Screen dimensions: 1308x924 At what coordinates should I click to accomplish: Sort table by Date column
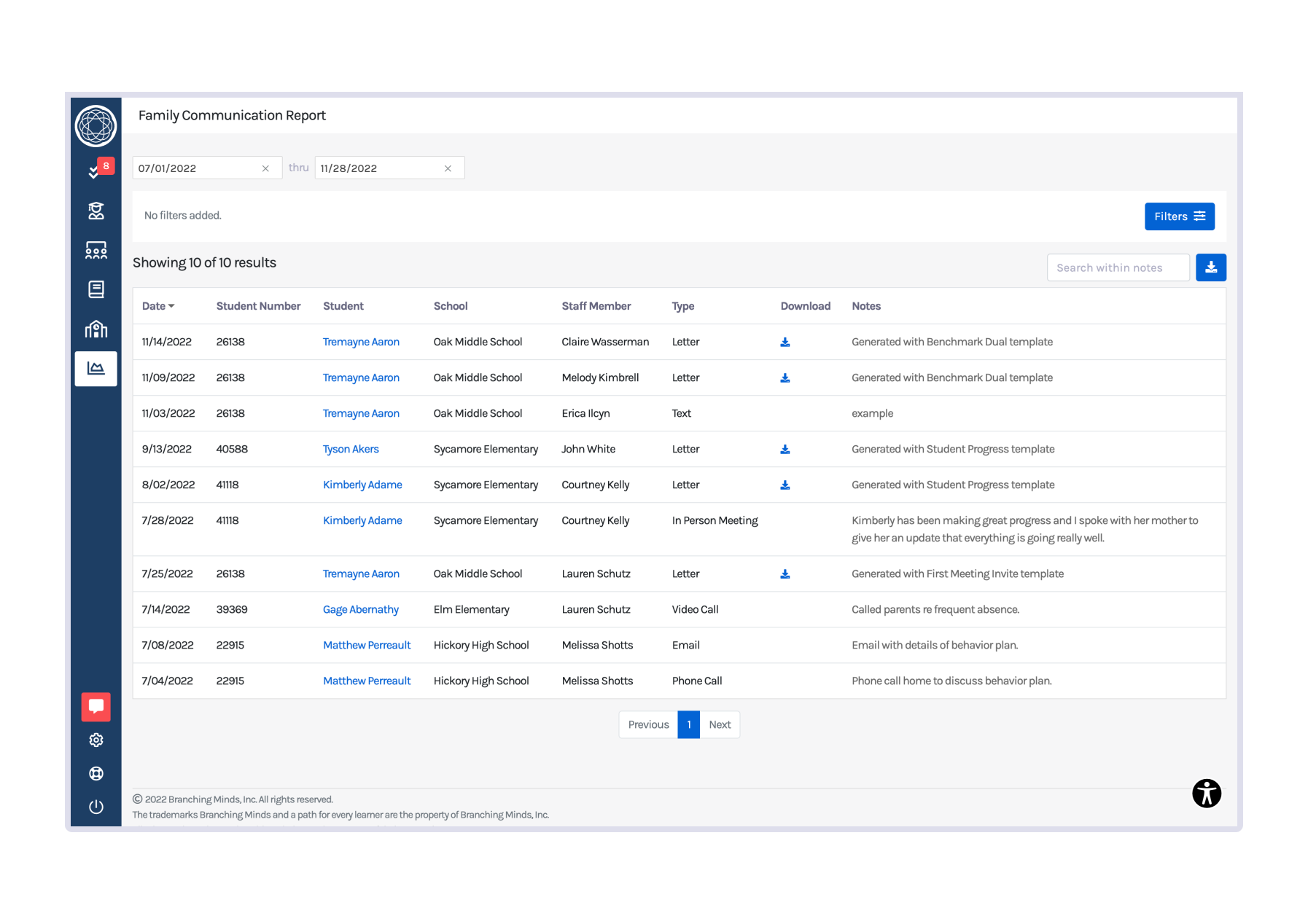158,306
